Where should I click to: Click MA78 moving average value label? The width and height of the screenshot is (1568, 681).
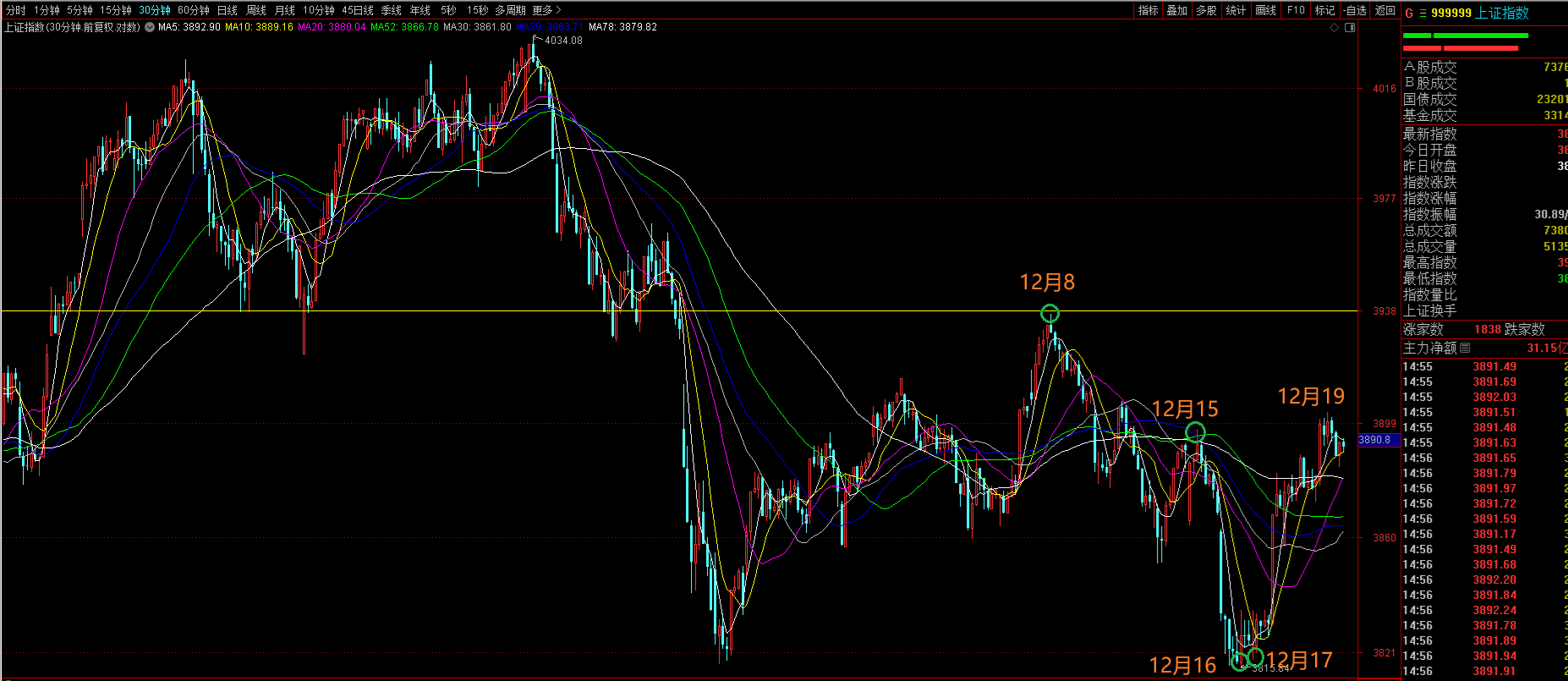tap(622, 27)
